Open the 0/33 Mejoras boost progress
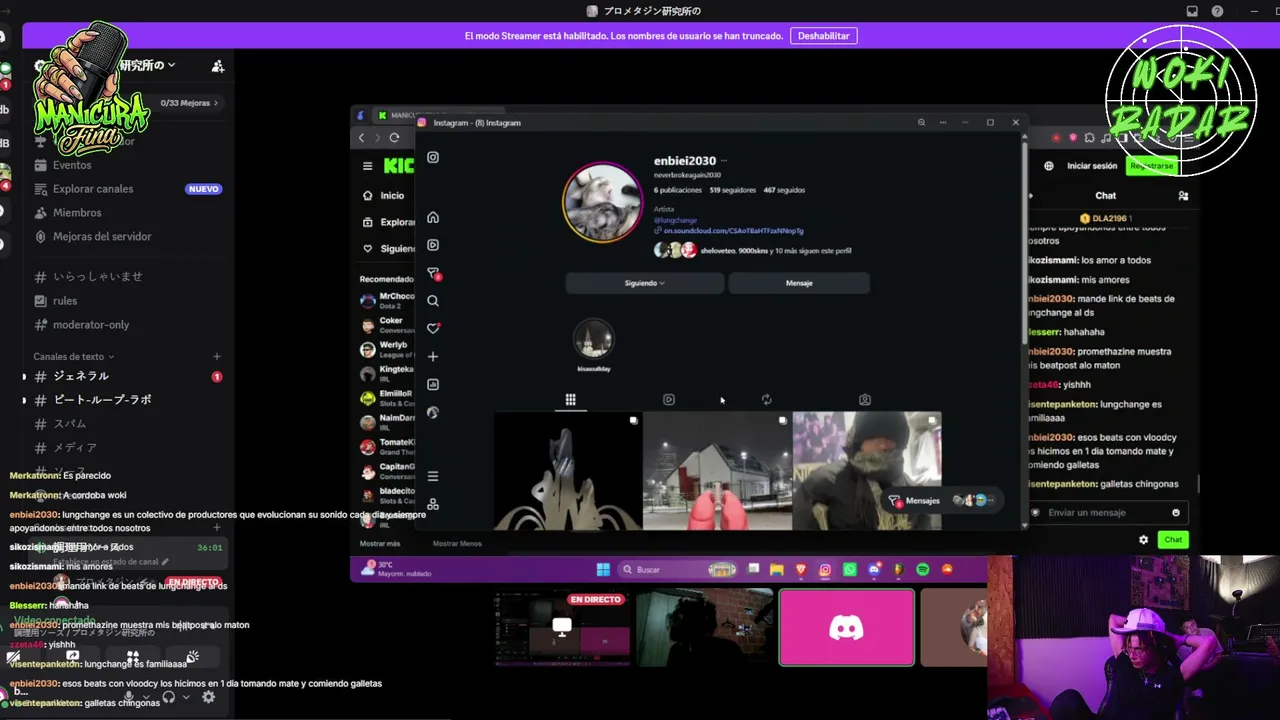The width and height of the screenshot is (1280, 720). pos(189,103)
